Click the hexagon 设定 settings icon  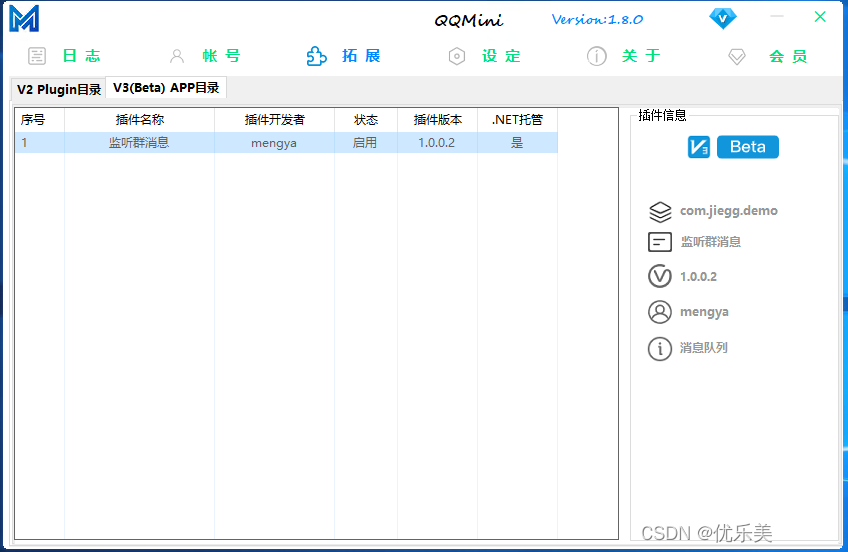(x=457, y=56)
